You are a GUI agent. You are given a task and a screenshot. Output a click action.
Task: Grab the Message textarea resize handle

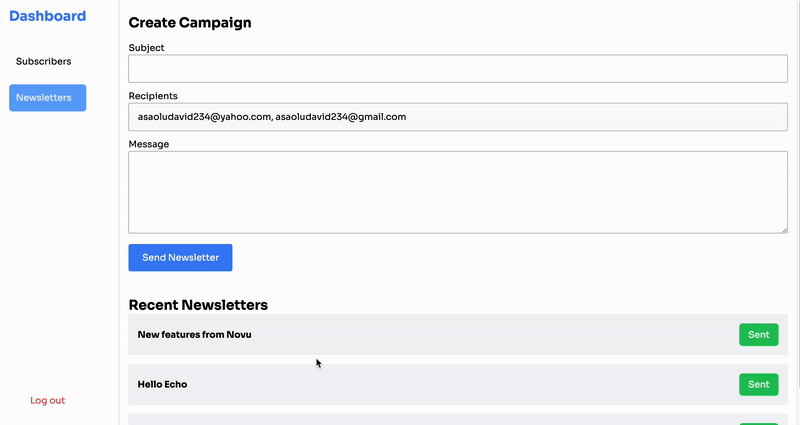click(x=783, y=229)
